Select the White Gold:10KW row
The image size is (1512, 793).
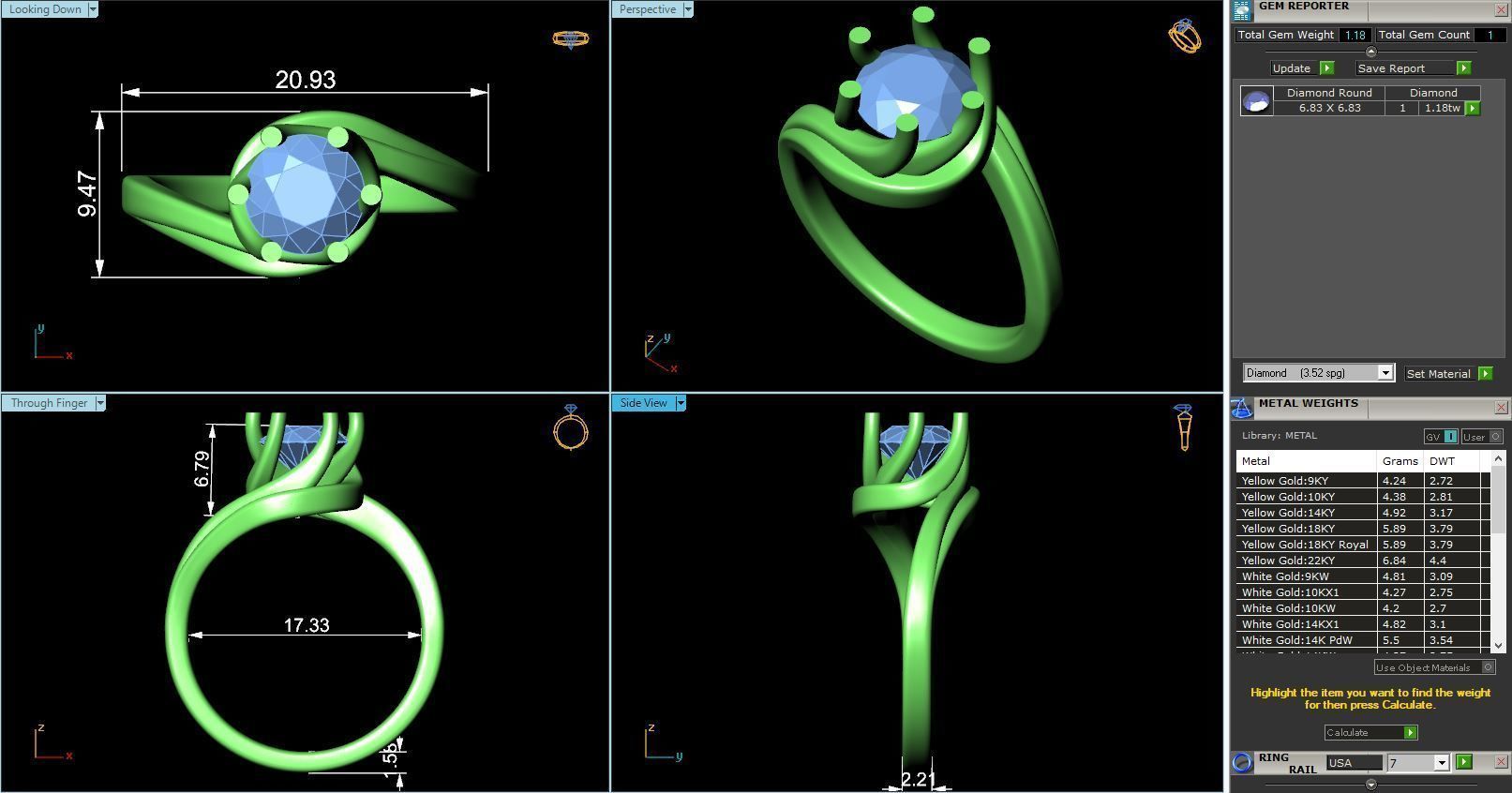point(1362,608)
